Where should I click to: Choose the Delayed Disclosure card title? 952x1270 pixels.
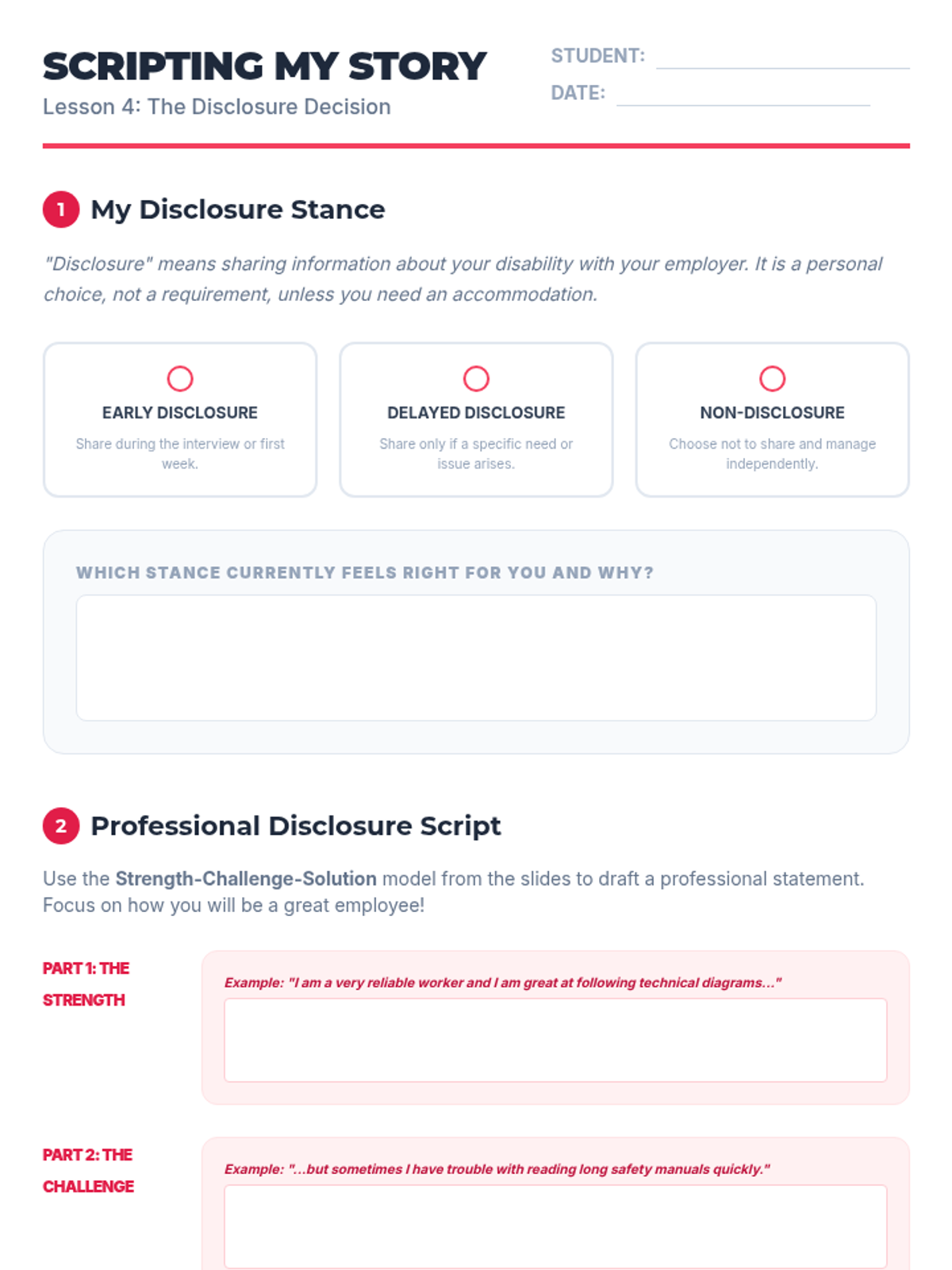coord(476,413)
